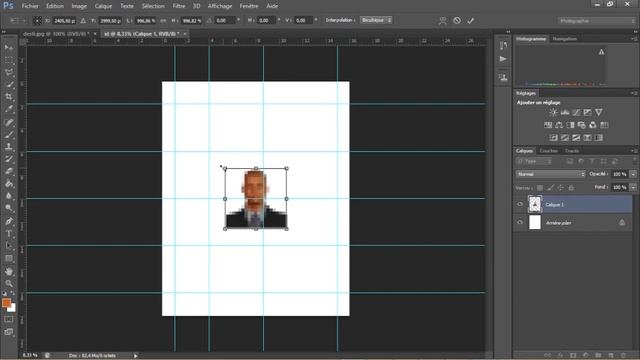The height and width of the screenshot is (360, 640).
Task: Open the workspace switcher dropdown
Action: coord(596,20)
